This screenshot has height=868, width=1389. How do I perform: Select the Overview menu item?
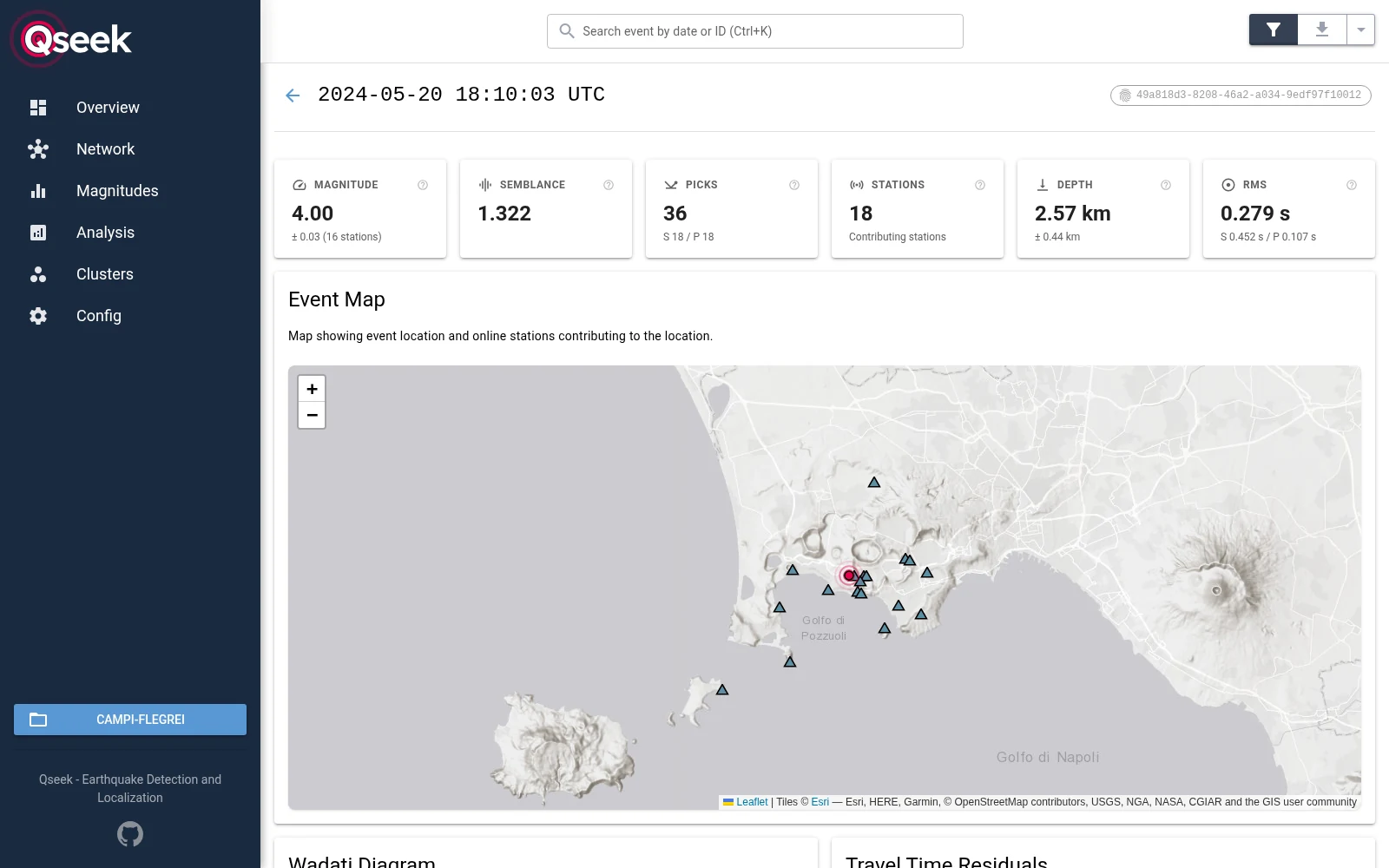(x=130, y=108)
